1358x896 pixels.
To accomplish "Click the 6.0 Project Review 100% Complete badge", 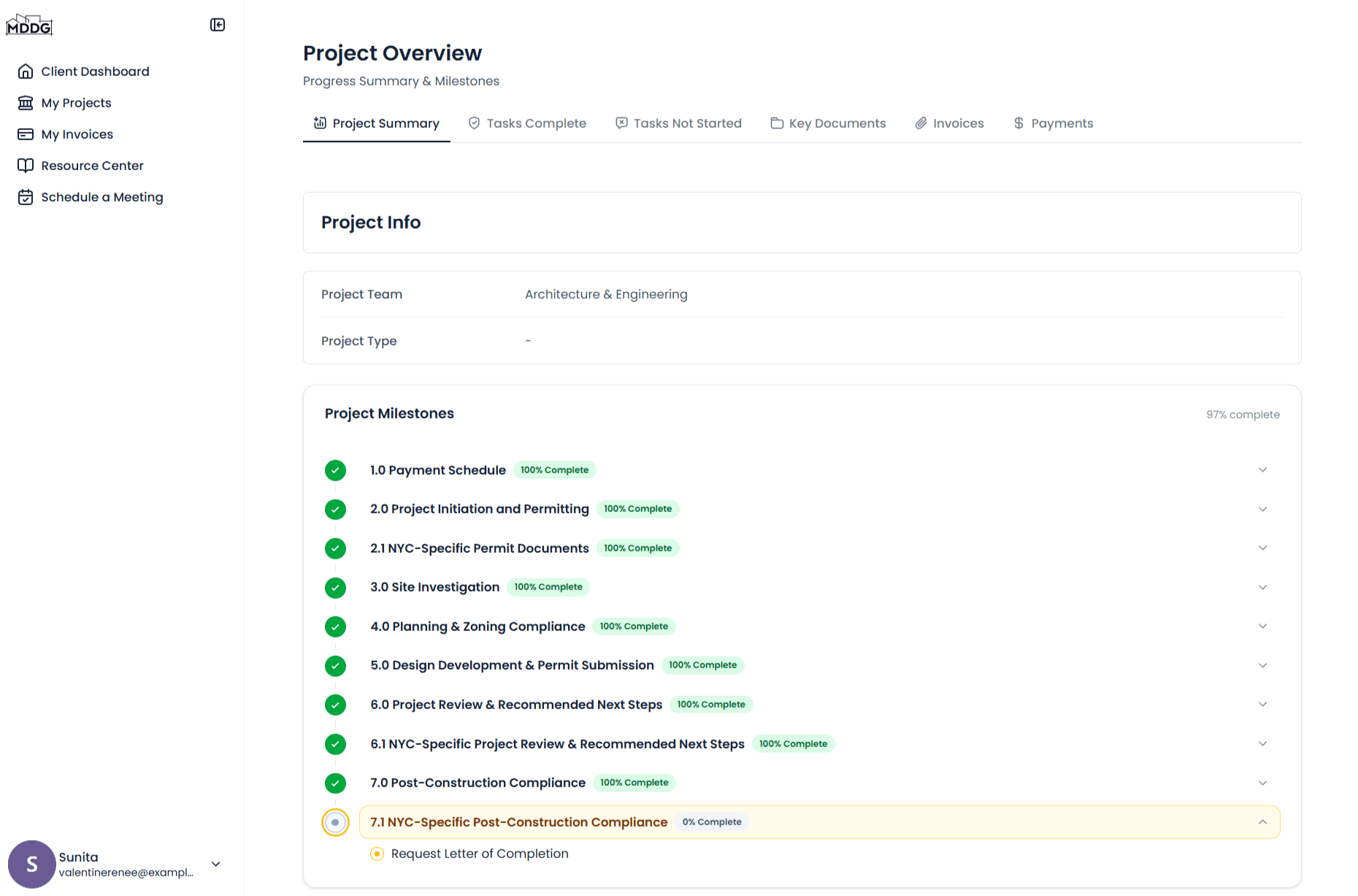I will [x=711, y=705].
